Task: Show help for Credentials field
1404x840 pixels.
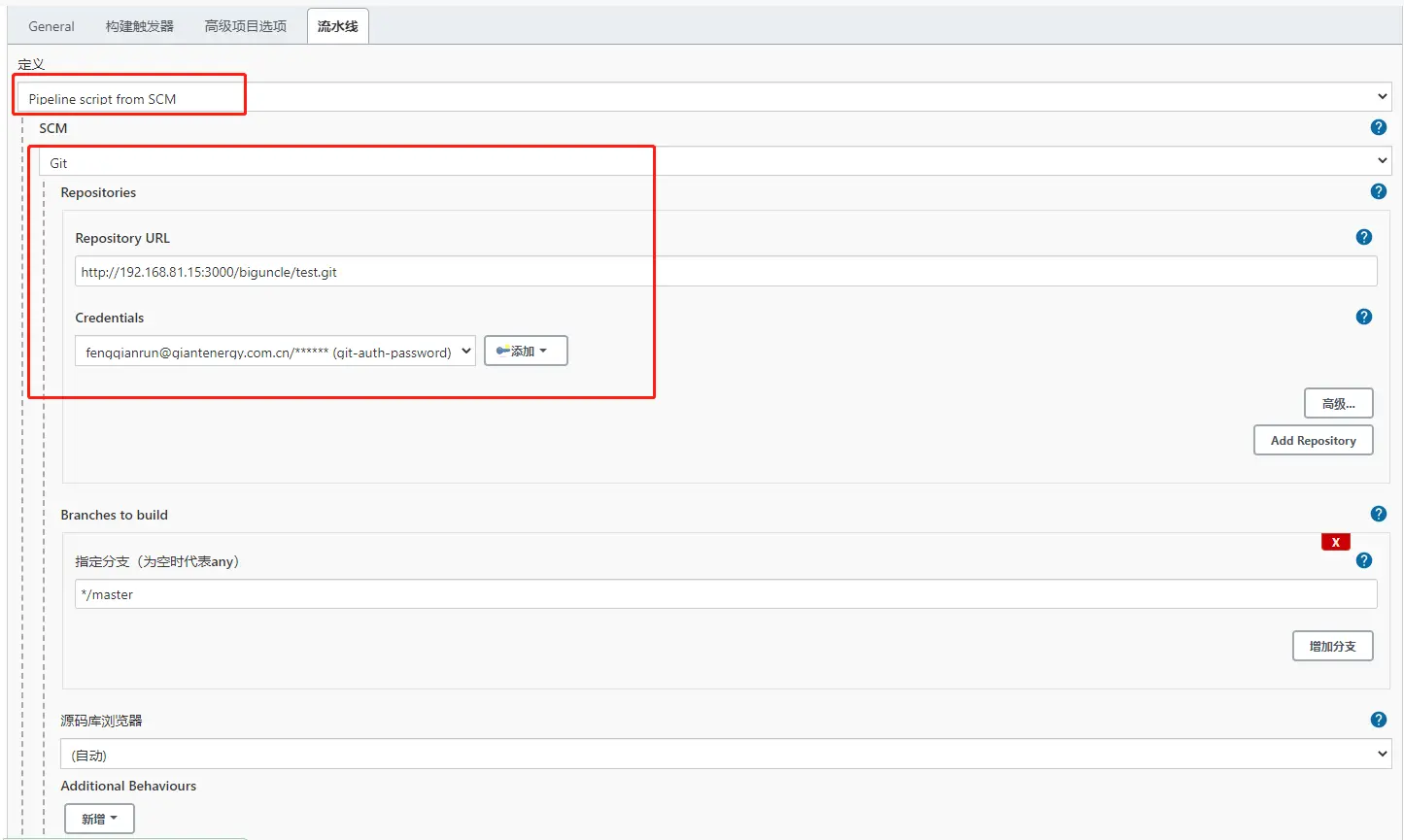Action: (x=1363, y=317)
